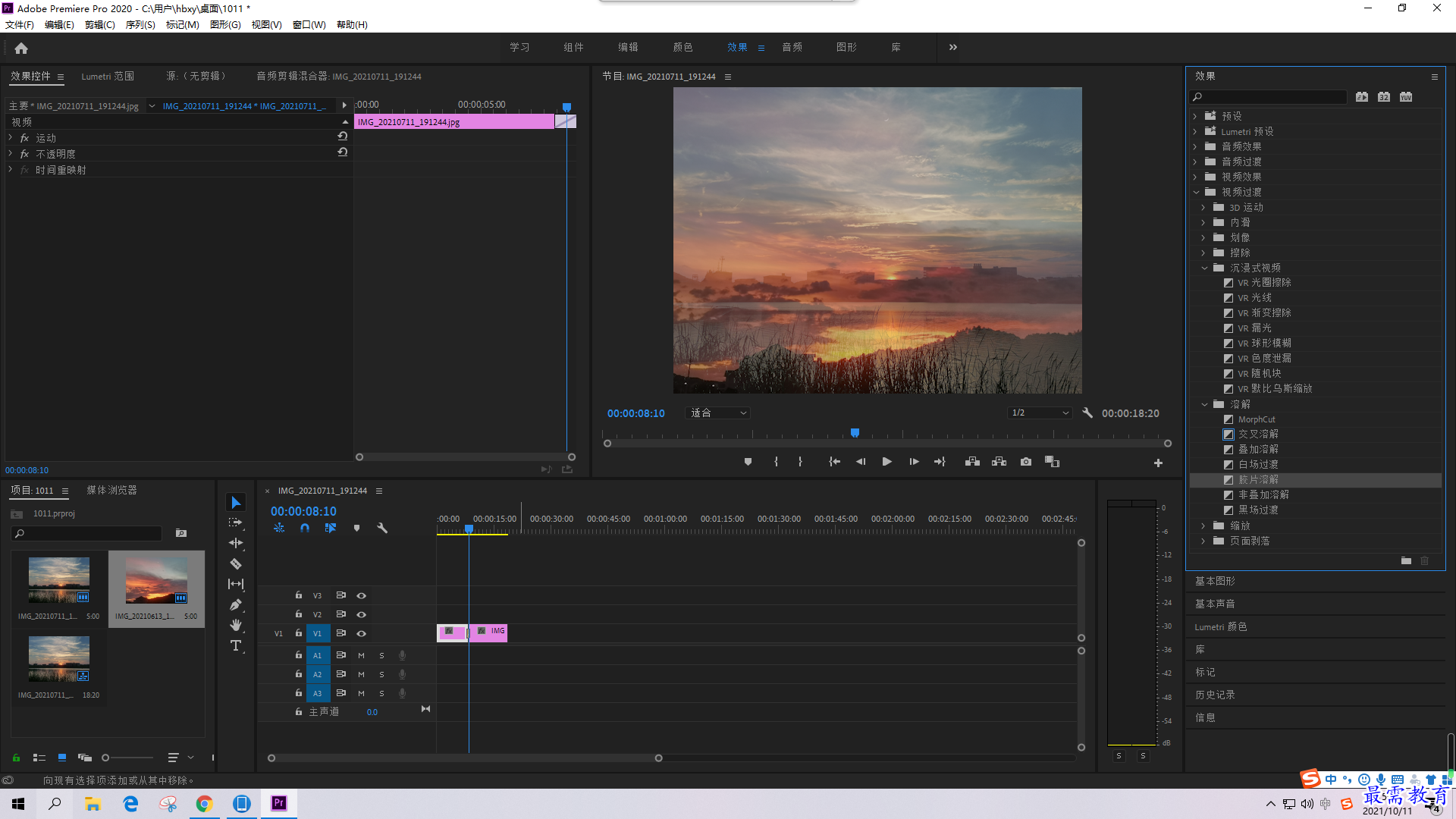
Task: Click Mark In button
Action: (x=776, y=462)
